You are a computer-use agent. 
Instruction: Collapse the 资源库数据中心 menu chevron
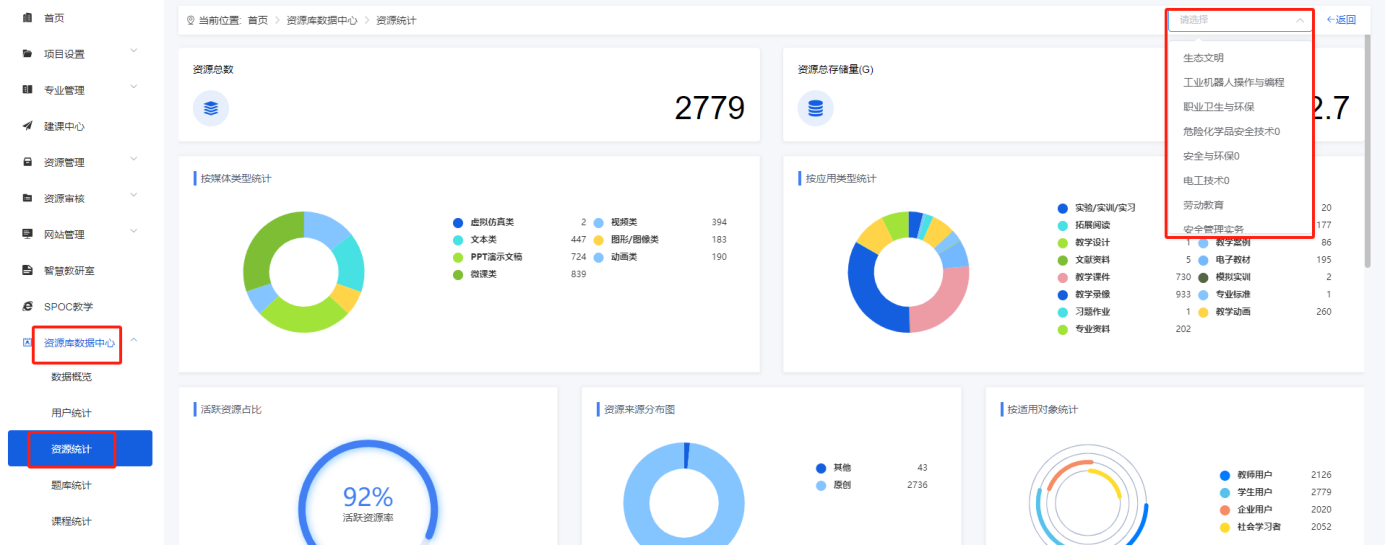coord(134,341)
